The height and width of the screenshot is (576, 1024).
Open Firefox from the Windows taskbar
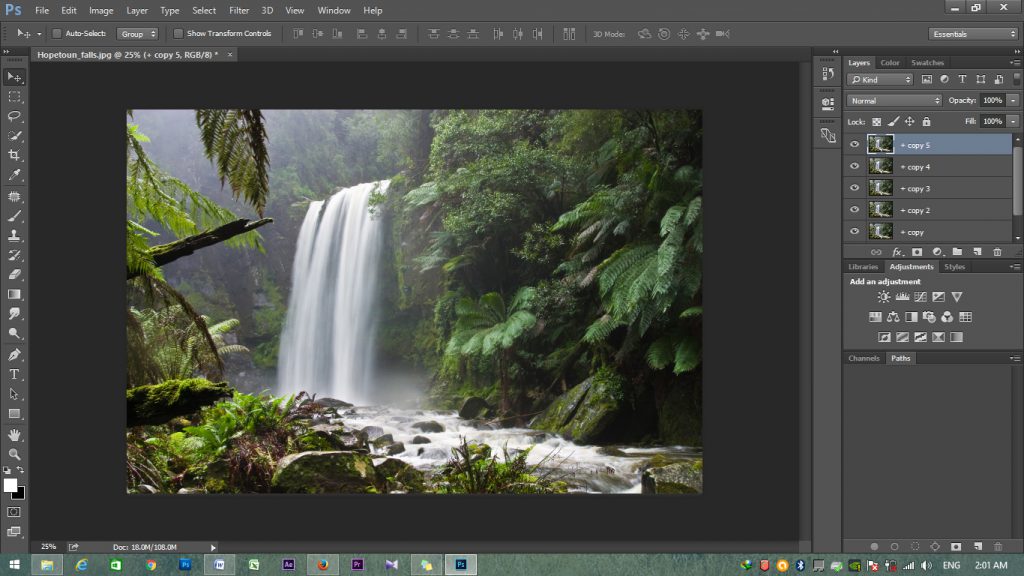pyautogui.click(x=322, y=565)
